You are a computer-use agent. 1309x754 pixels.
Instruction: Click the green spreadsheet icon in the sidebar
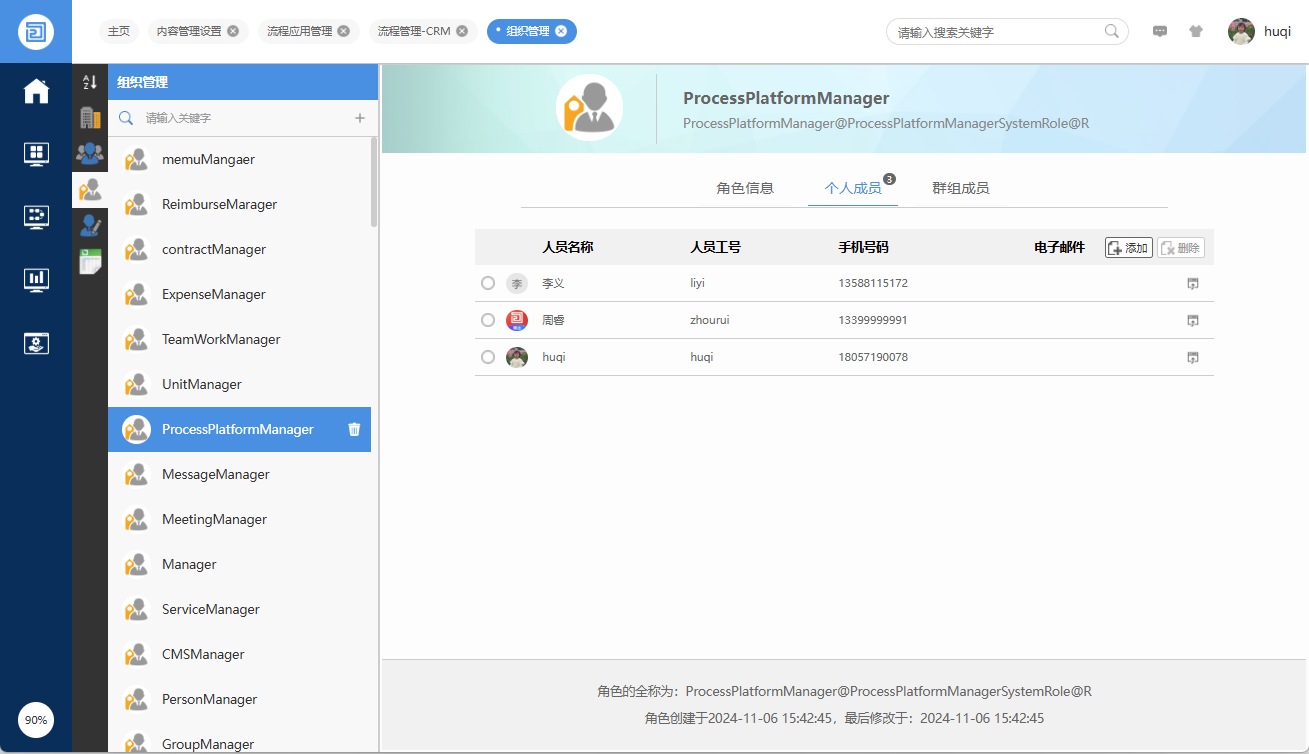[x=90, y=261]
